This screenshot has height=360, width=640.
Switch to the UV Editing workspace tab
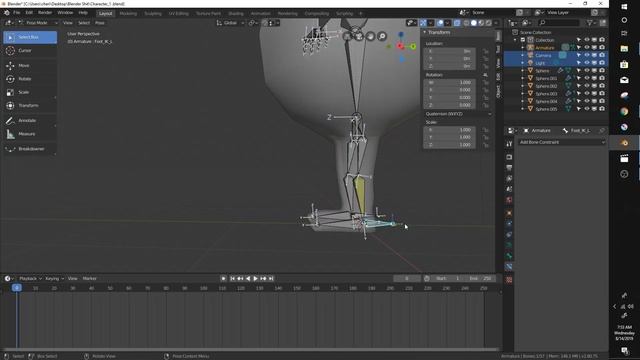pyautogui.click(x=179, y=13)
